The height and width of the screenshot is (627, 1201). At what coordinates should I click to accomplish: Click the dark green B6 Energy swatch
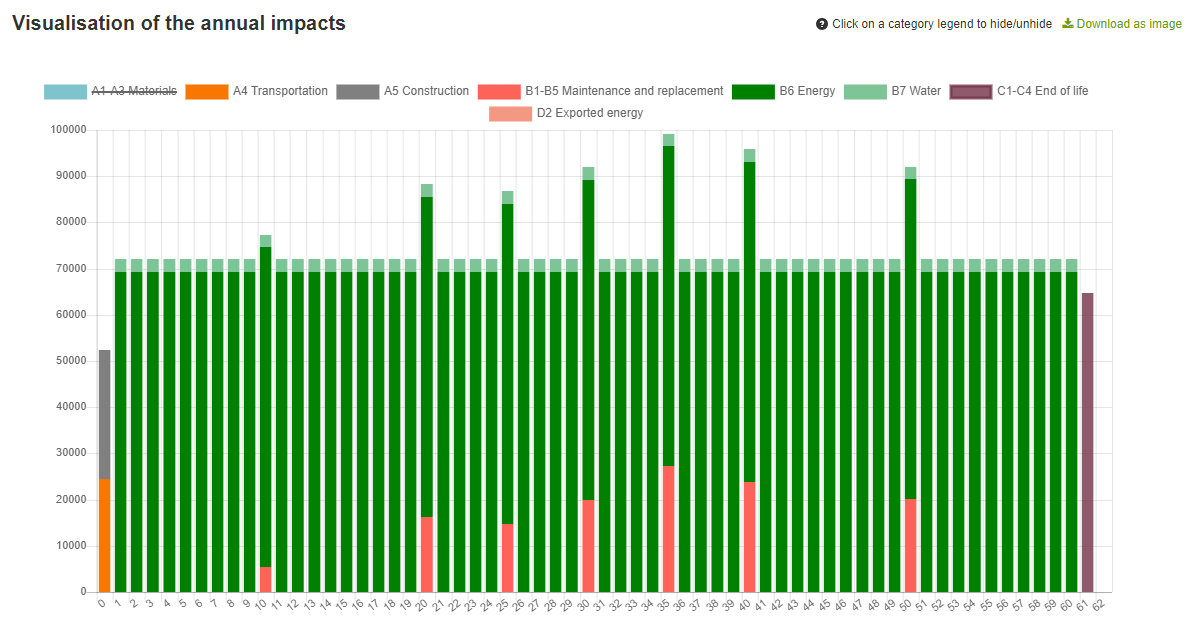[x=753, y=92]
